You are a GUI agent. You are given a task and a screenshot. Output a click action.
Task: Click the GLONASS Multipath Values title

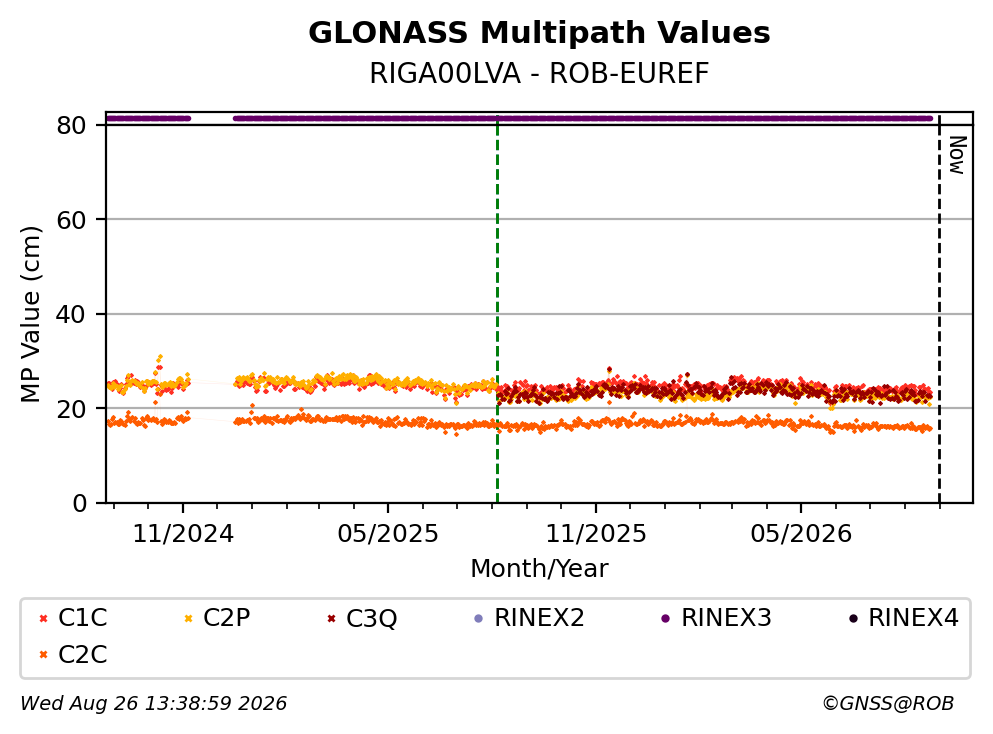[x=539, y=32]
